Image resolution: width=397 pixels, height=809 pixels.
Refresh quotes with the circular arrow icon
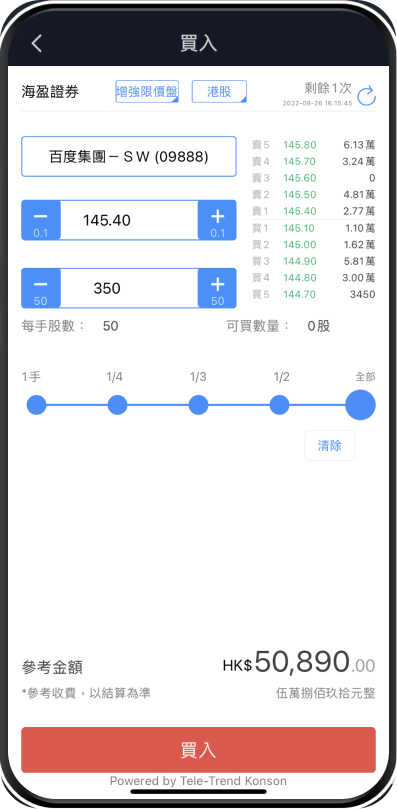pyautogui.click(x=366, y=96)
